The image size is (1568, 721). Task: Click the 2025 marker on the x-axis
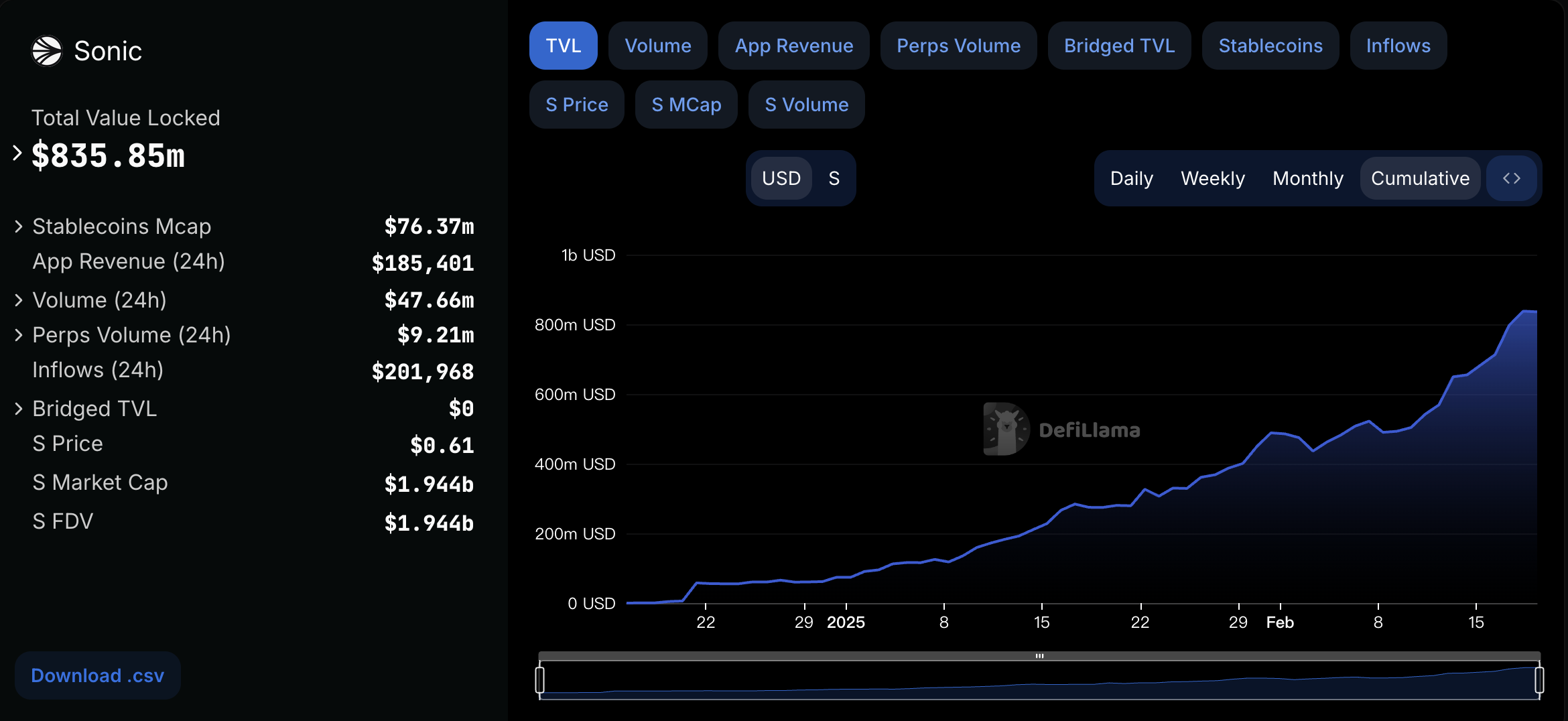[846, 622]
